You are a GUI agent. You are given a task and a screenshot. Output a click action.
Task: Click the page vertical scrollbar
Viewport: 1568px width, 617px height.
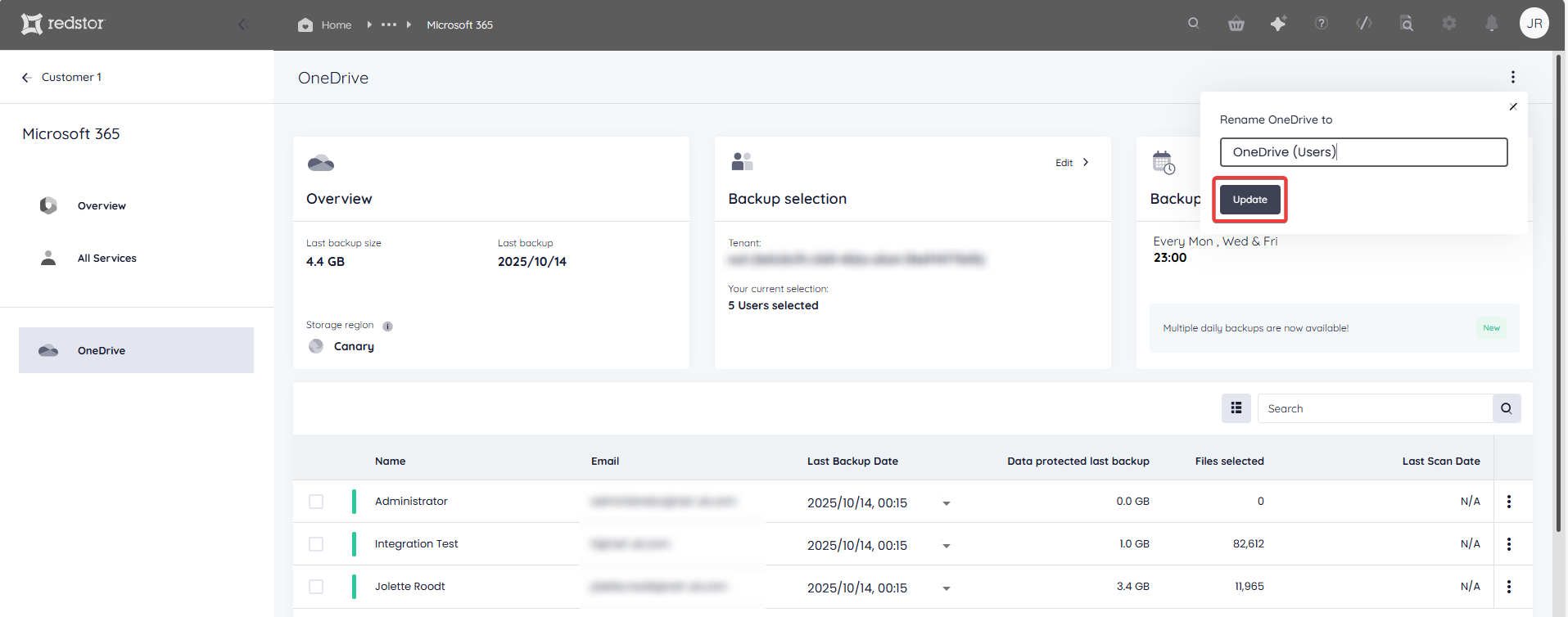pos(1559,295)
